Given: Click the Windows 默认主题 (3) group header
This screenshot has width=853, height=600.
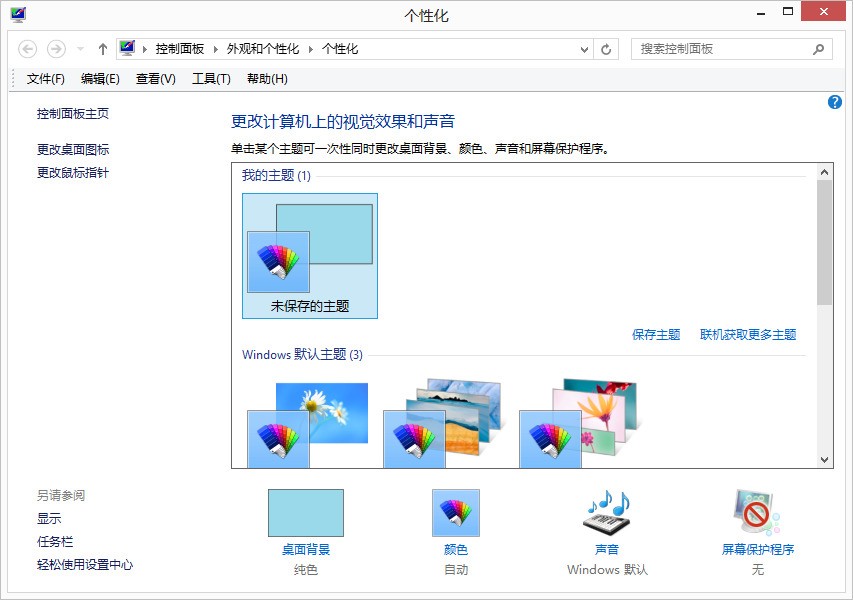Looking at the screenshot, I should pyautogui.click(x=302, y=355).
